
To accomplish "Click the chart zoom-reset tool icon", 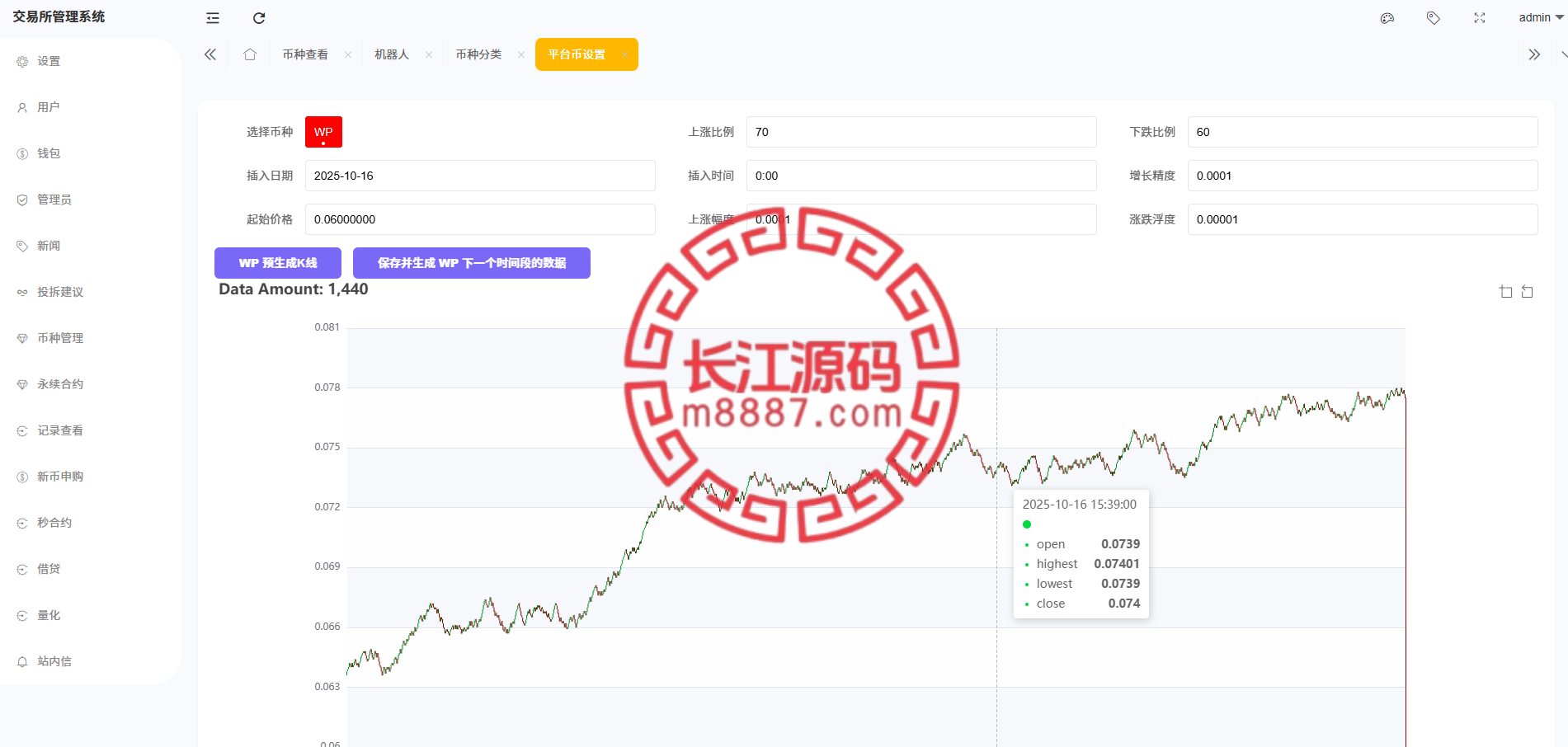I will pyautogui.click(x=1528, y=292).
